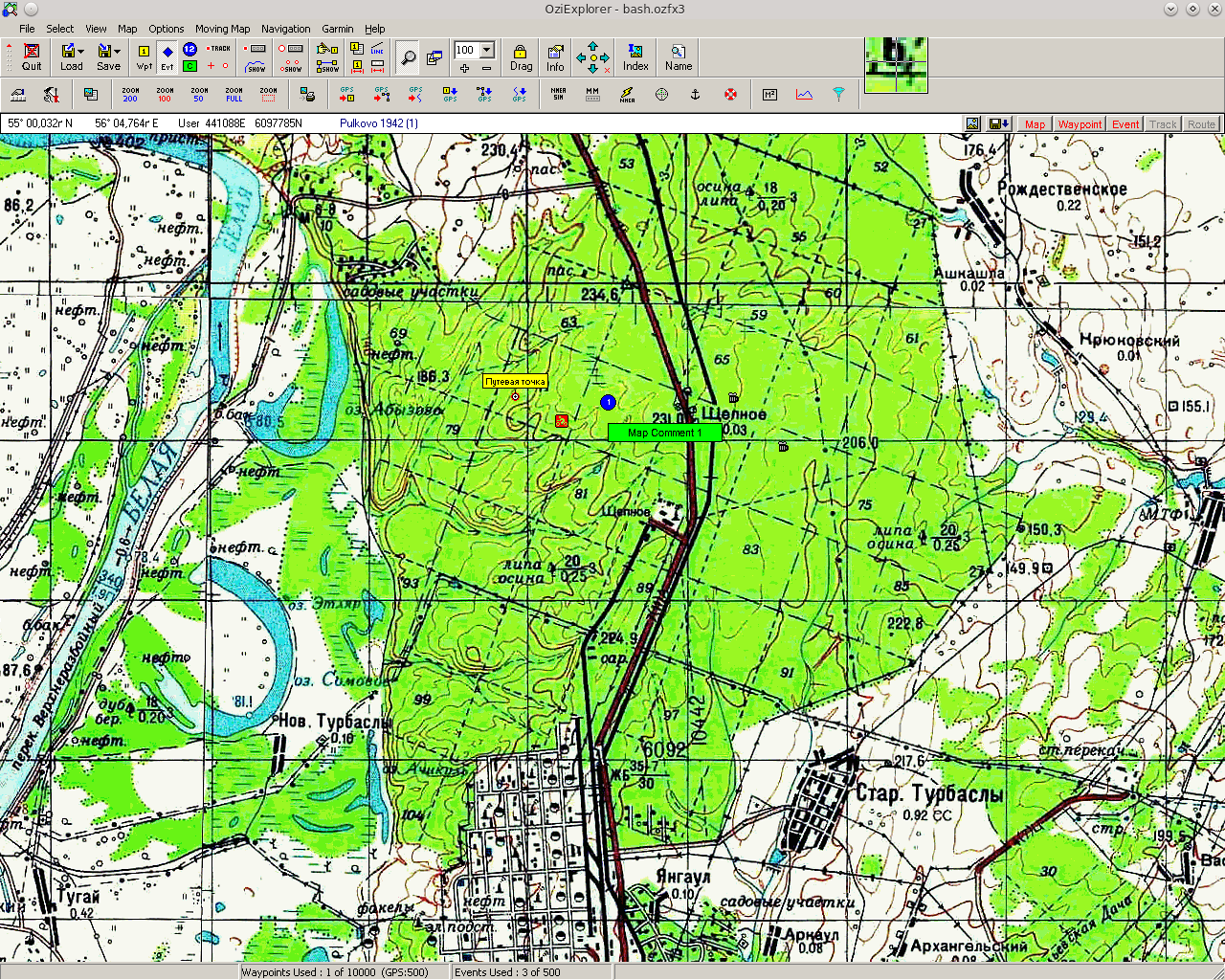Click the Quit toolbar icon
This screenshot has height=980, width=1225.
tap(32, 56)
